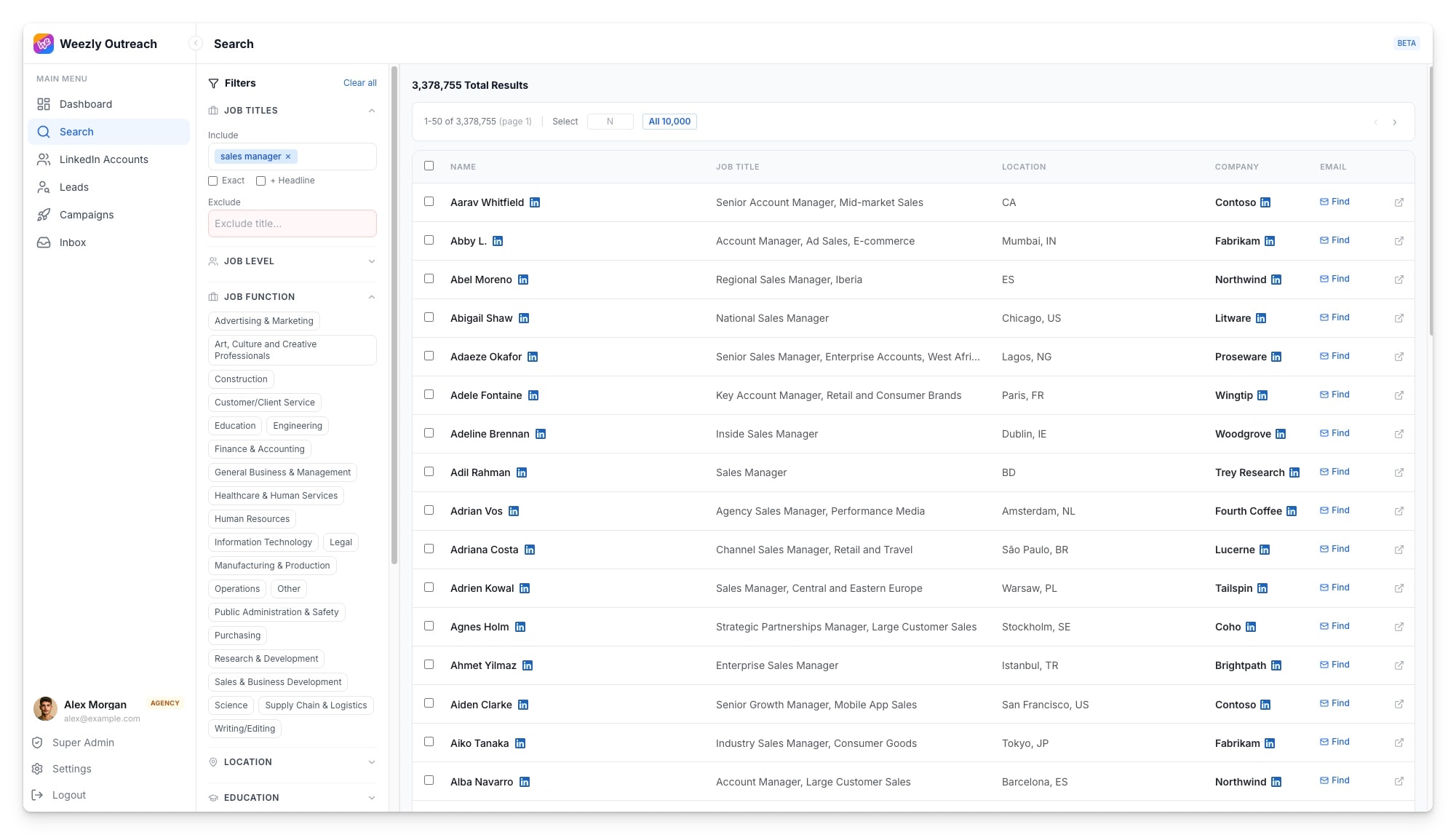Go to Campaigns in the sidebar
This screenshot has height=835, width=1456.
(x=109, y=215)
